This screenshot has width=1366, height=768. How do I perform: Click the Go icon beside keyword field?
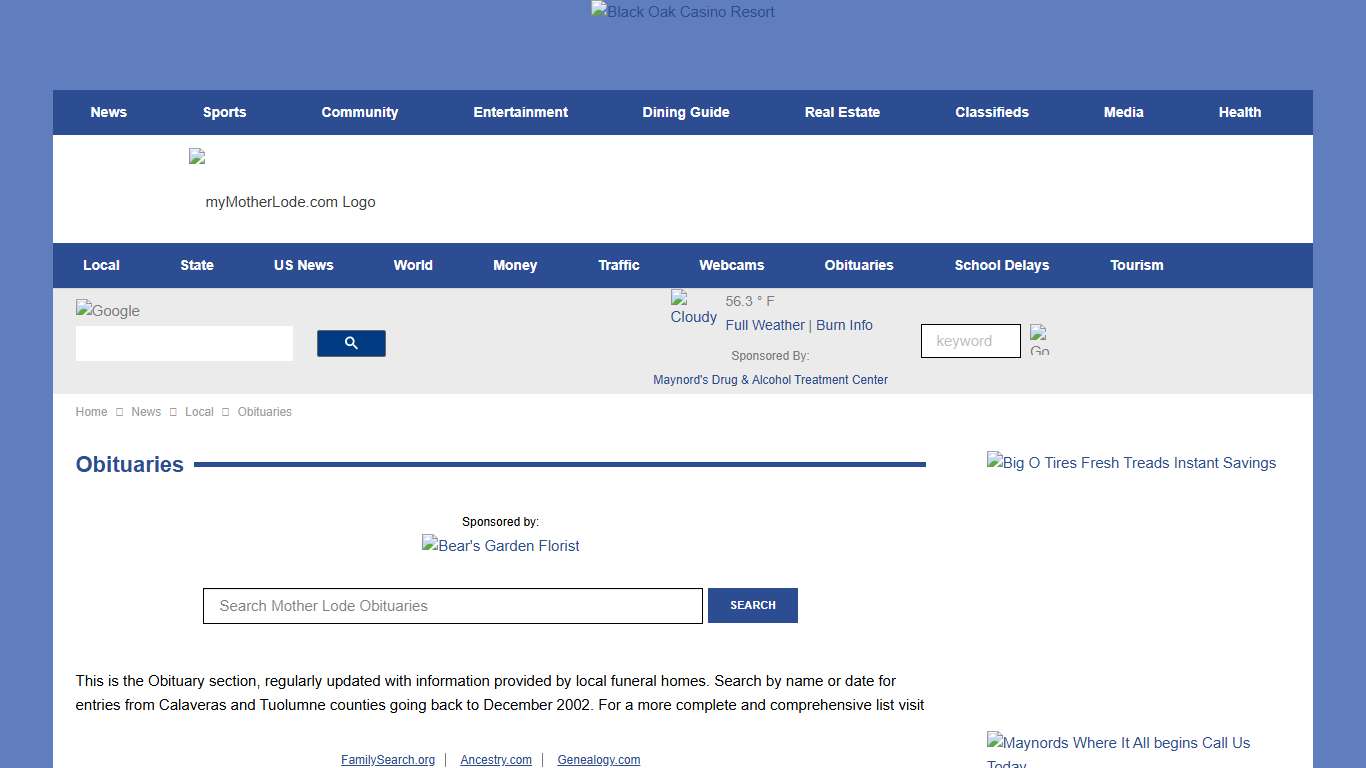1039,340
